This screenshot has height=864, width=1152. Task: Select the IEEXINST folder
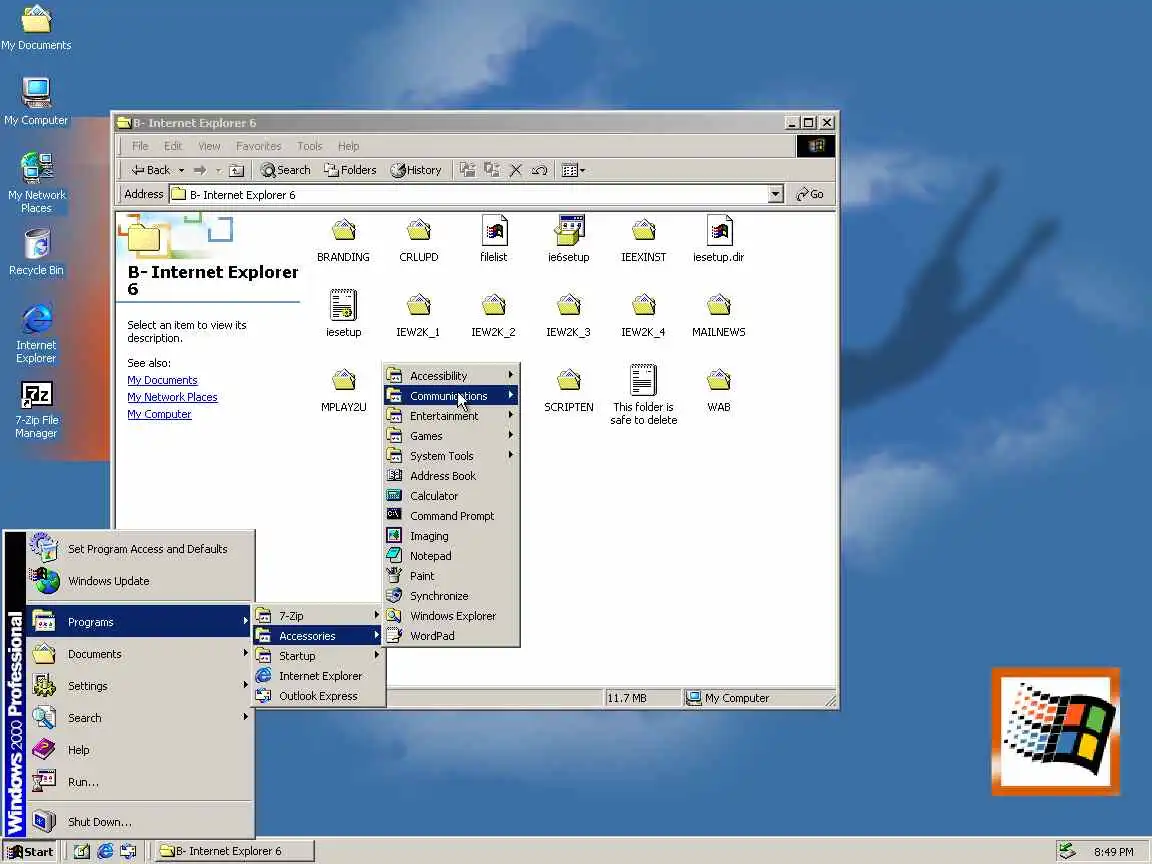click(x=644, y=231)
